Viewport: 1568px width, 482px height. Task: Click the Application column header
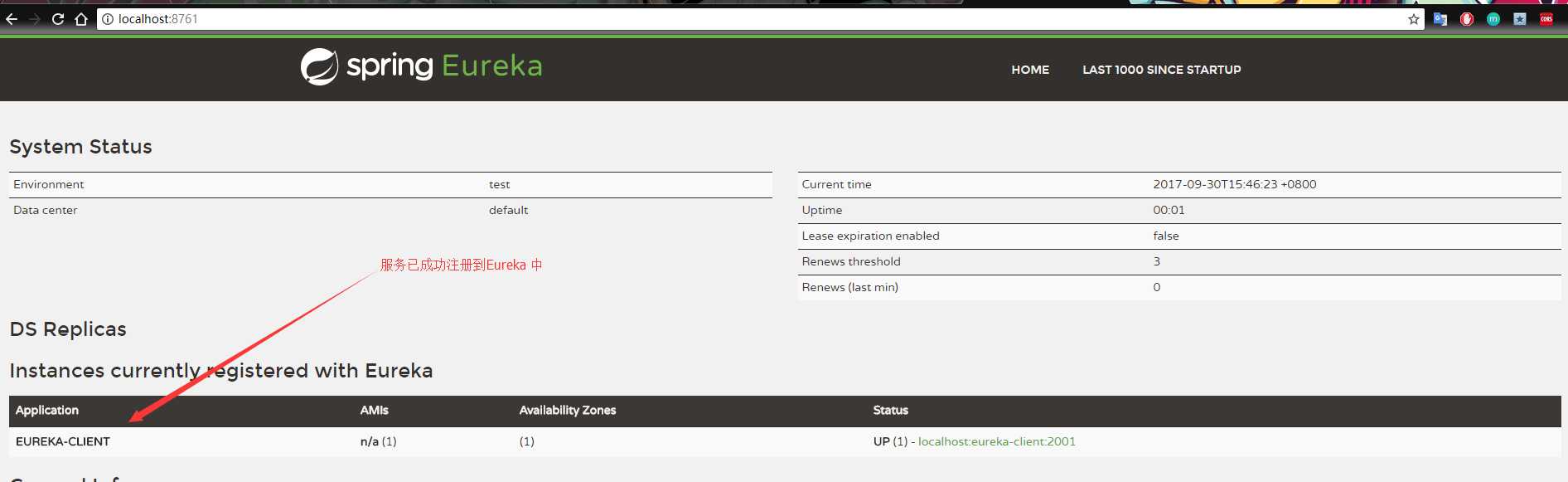point(47,410)
